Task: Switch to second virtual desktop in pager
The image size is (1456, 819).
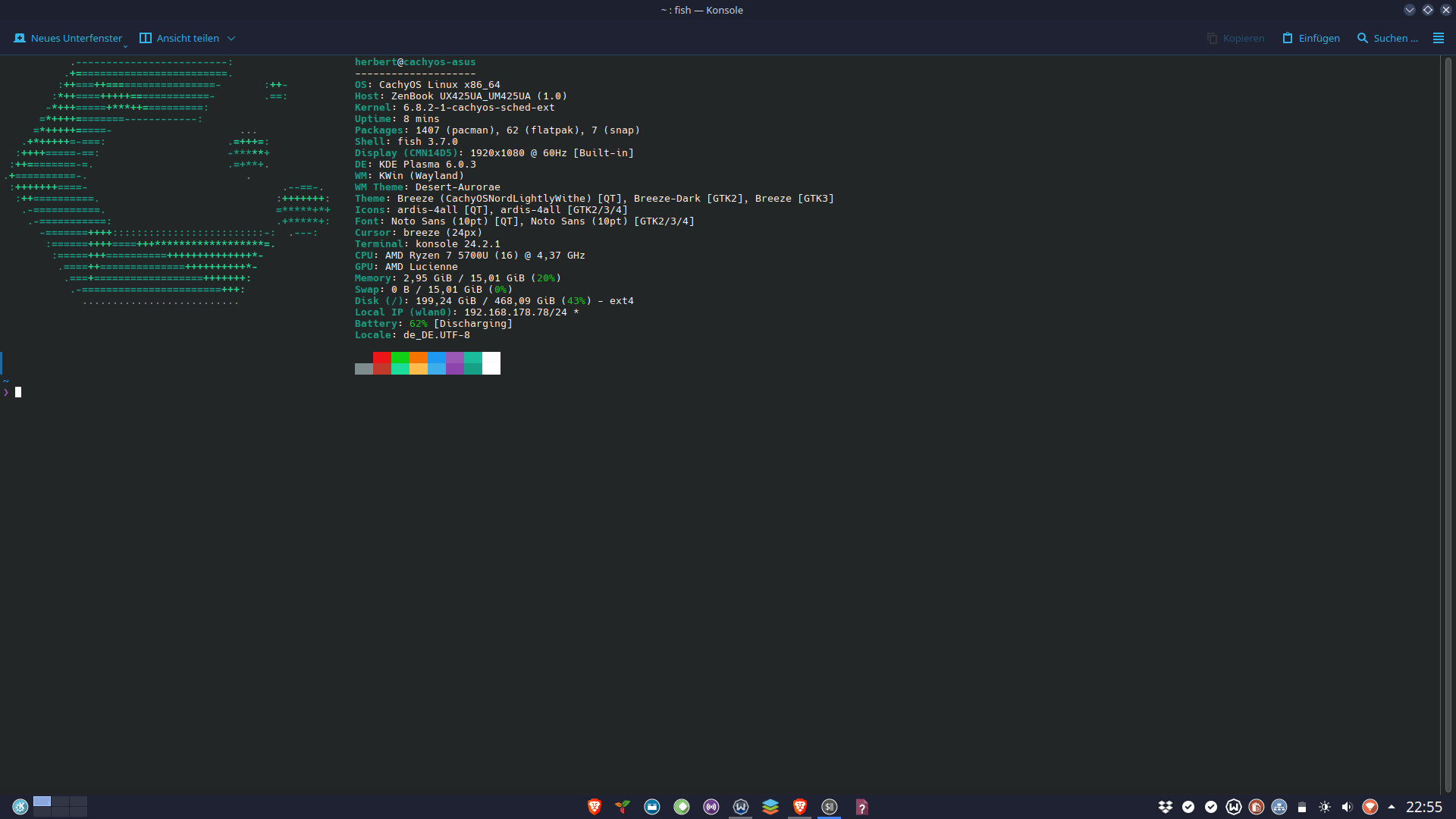Action: [61, 802]
